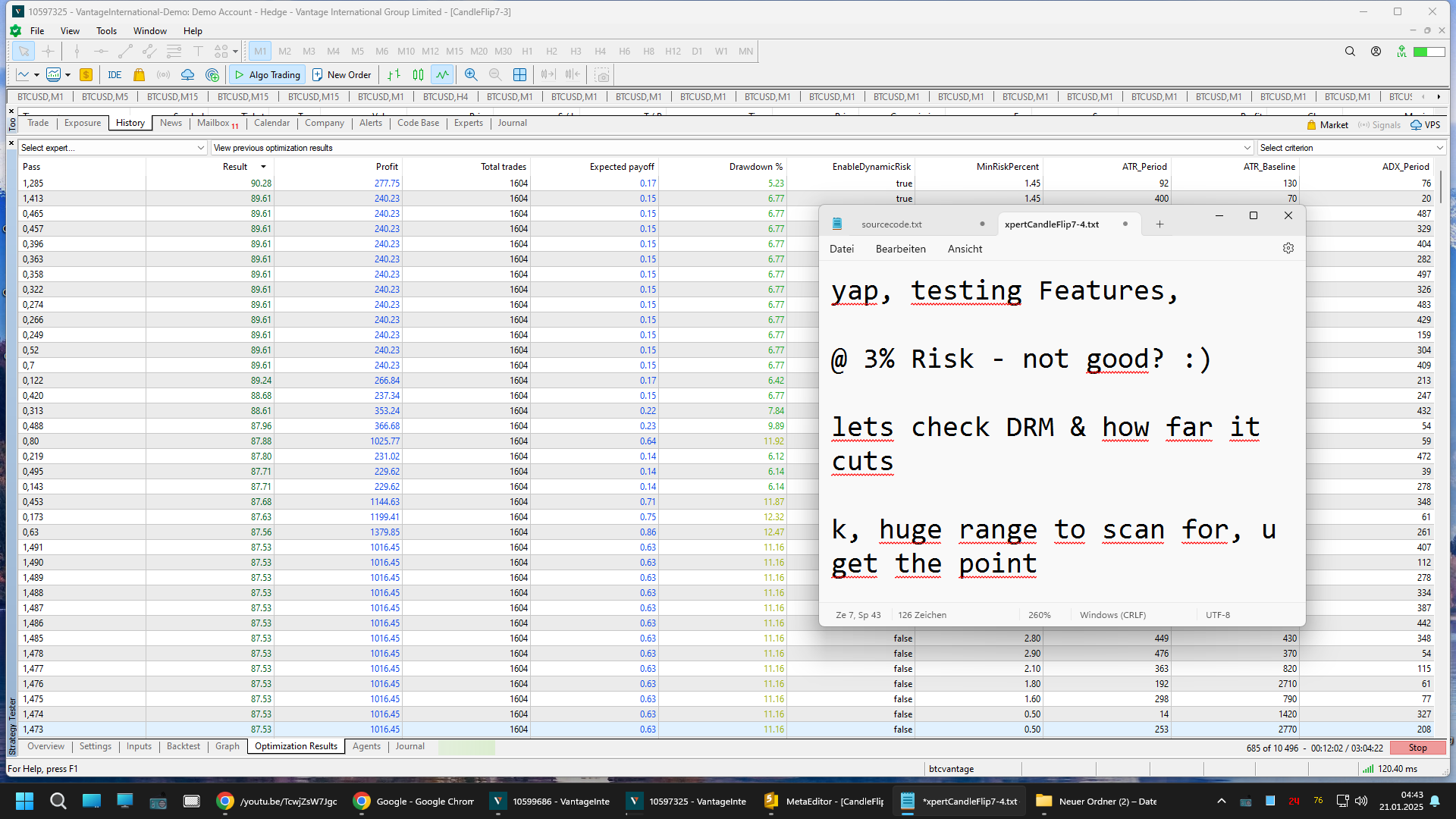Toggle Algo Trading on or off
This screenshot has height=819, width=1456.
click(x=268, y=74)
